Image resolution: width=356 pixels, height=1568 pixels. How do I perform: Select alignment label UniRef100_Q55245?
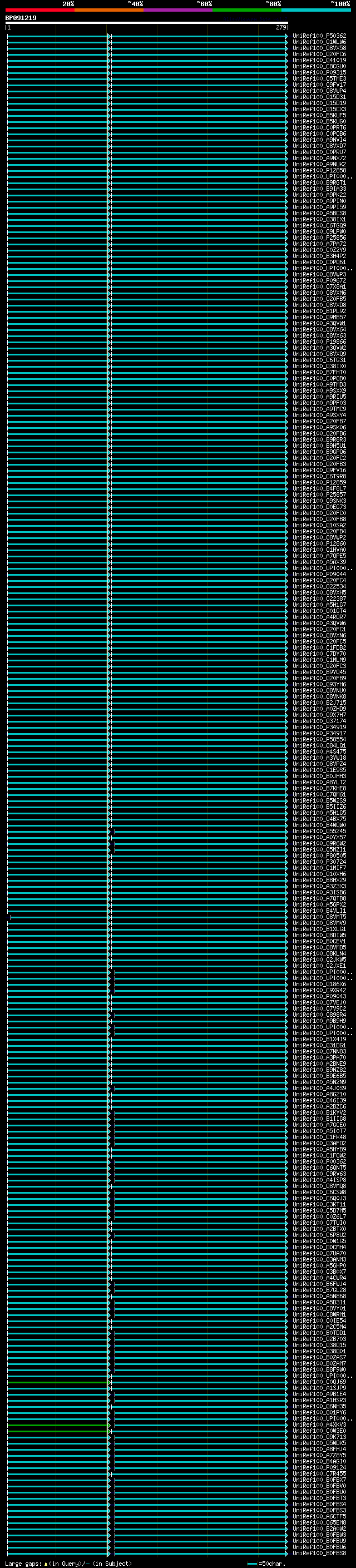pos(319,831)
